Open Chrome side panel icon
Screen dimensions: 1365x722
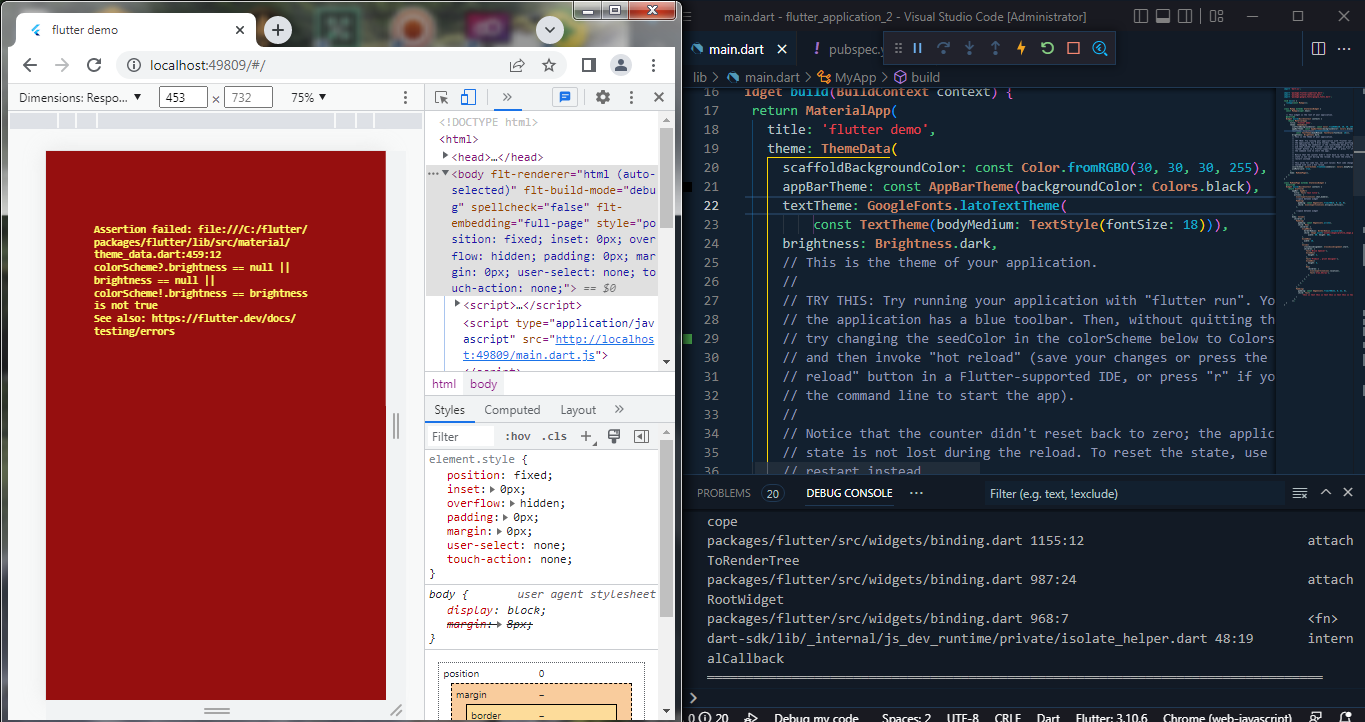point(588,65)
